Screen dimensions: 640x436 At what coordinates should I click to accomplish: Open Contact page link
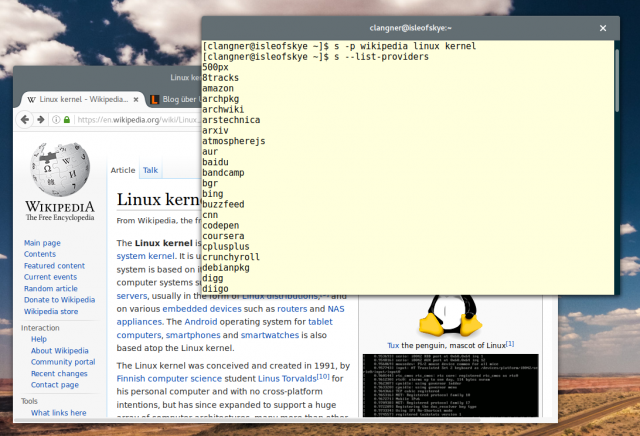(55, 385)
